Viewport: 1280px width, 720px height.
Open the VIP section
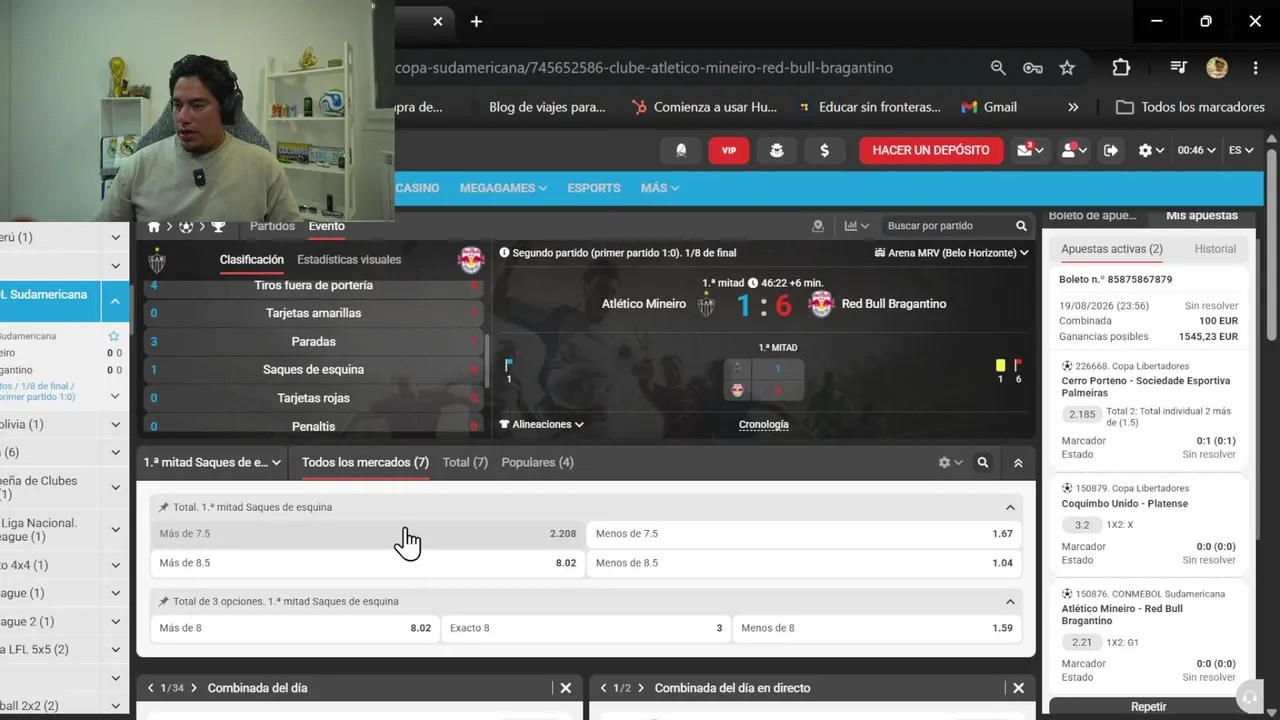(x=729, y=150)
